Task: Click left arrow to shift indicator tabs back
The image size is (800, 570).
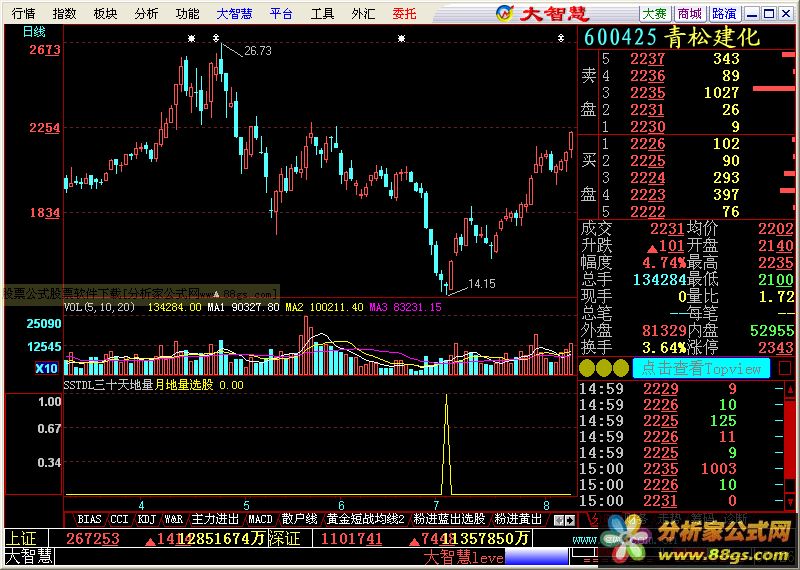Action: (x=559, y=521)
